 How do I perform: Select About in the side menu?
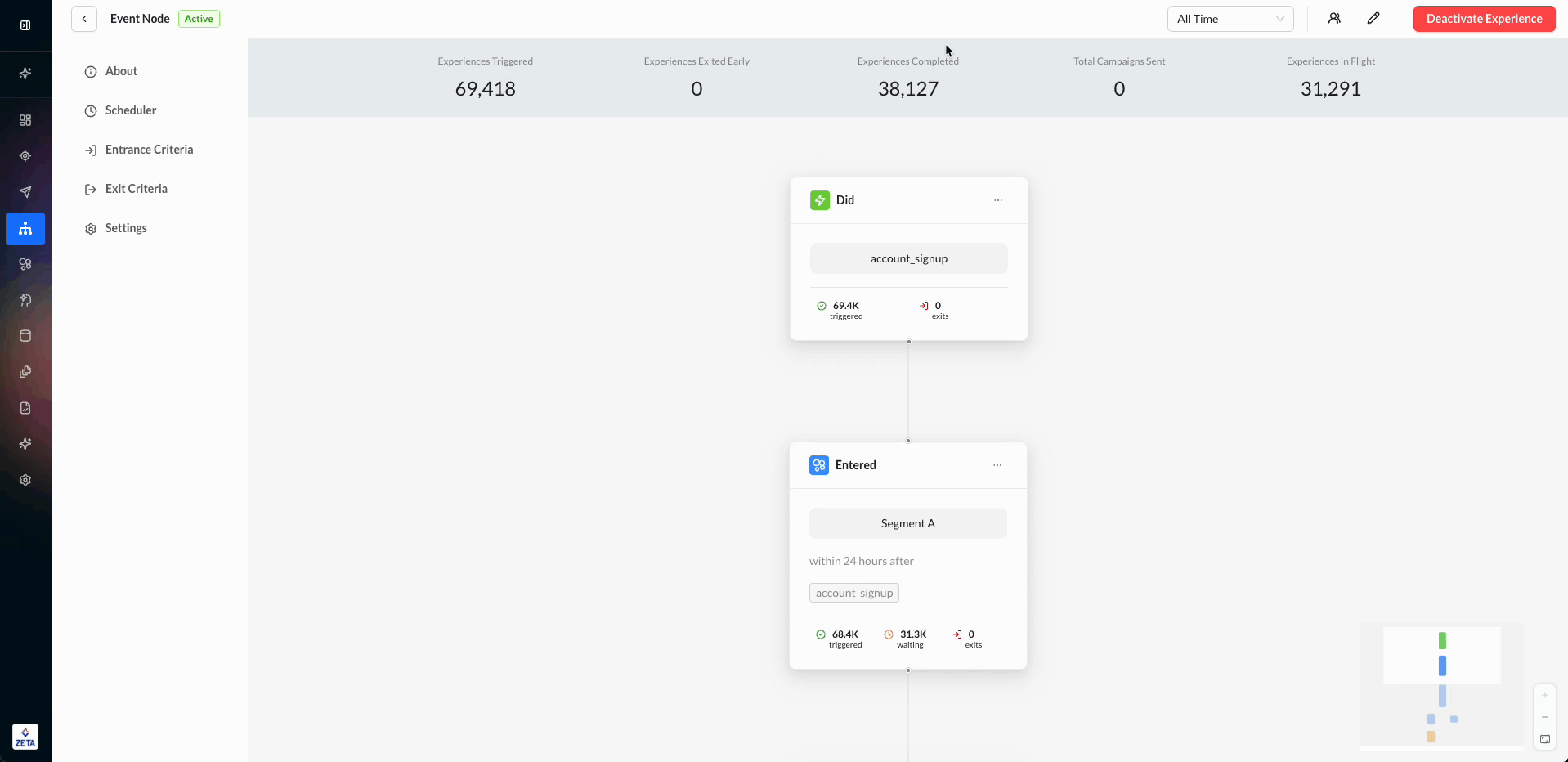(x=121, y=71)
